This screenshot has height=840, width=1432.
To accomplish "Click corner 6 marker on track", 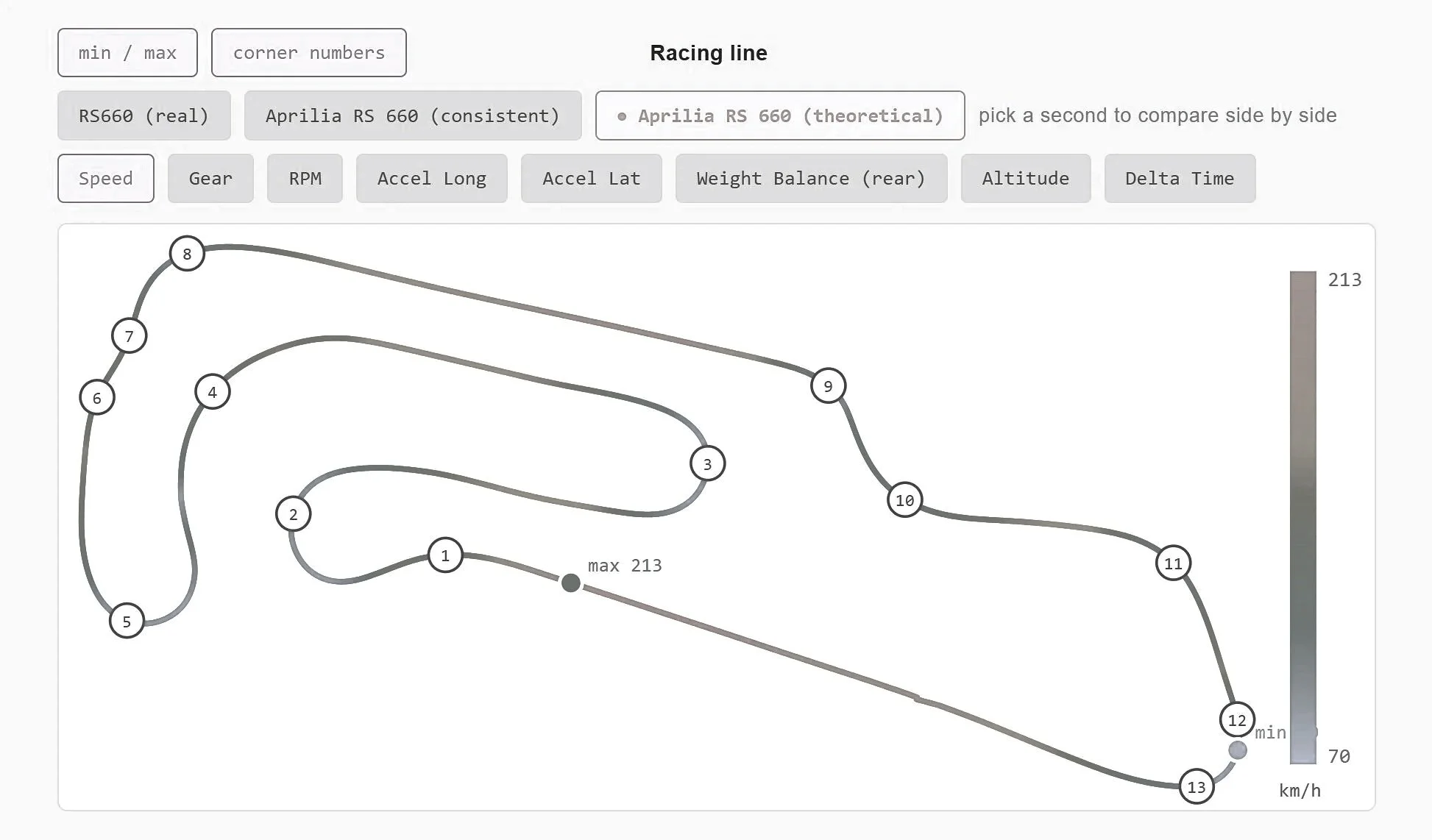I will click(97, 398).
